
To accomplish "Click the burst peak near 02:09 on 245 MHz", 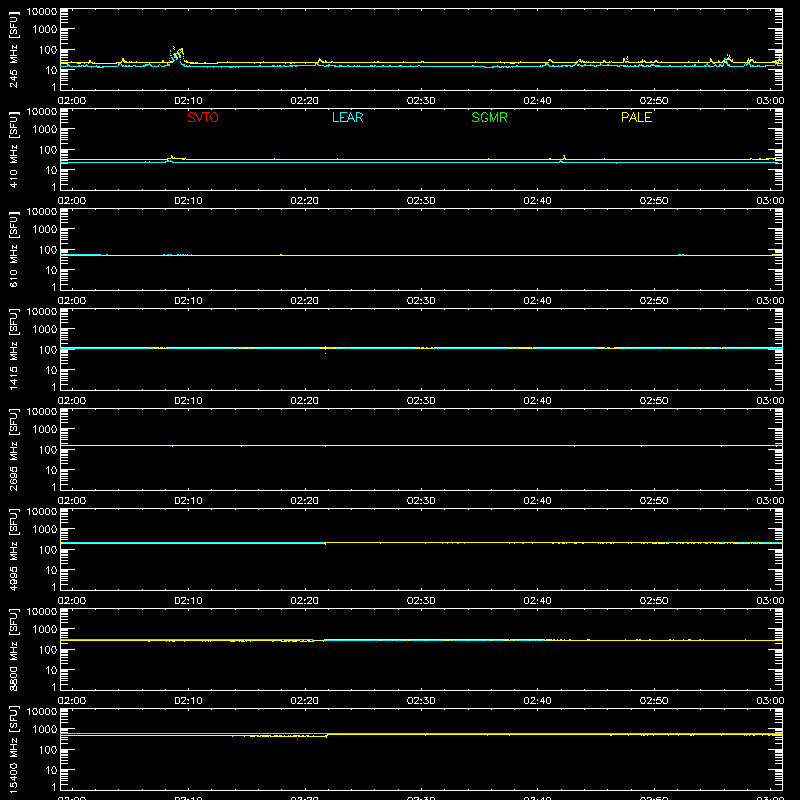I will coord(177,54).
